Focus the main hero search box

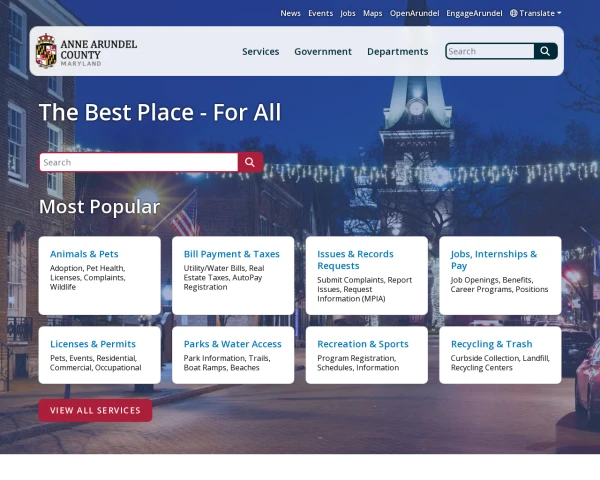[x=138, y=162]
